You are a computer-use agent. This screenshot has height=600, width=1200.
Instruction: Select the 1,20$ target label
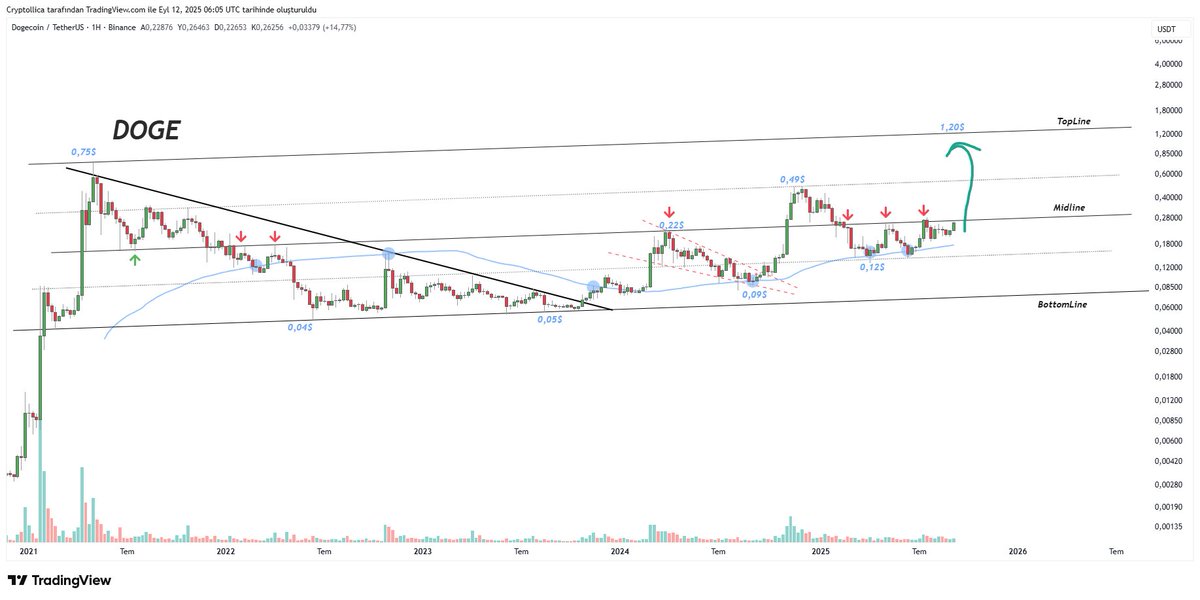[x=952, y=127]
